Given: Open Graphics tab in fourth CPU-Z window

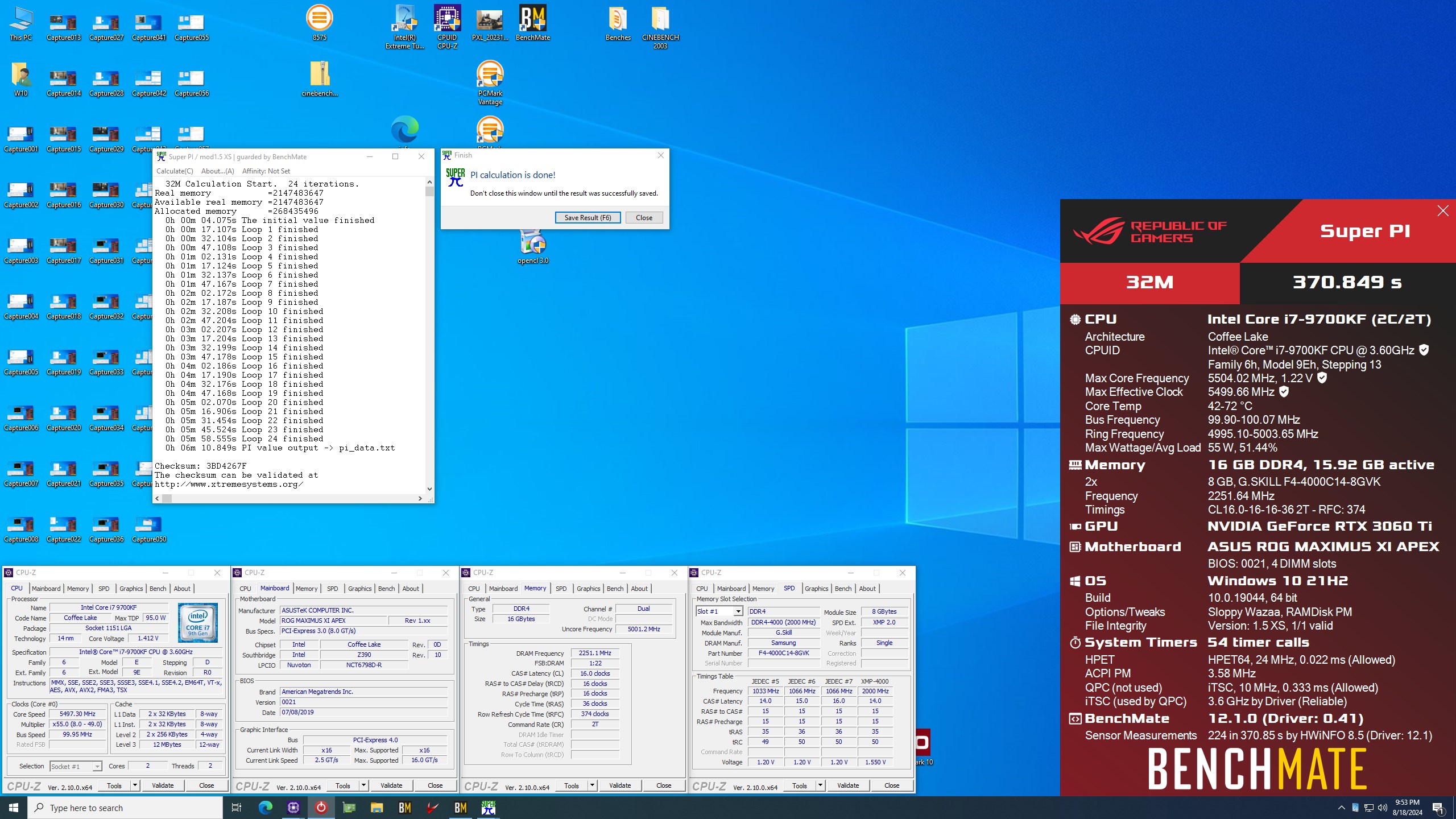Looking at the screenshot, I should click(x=816, y=589).
